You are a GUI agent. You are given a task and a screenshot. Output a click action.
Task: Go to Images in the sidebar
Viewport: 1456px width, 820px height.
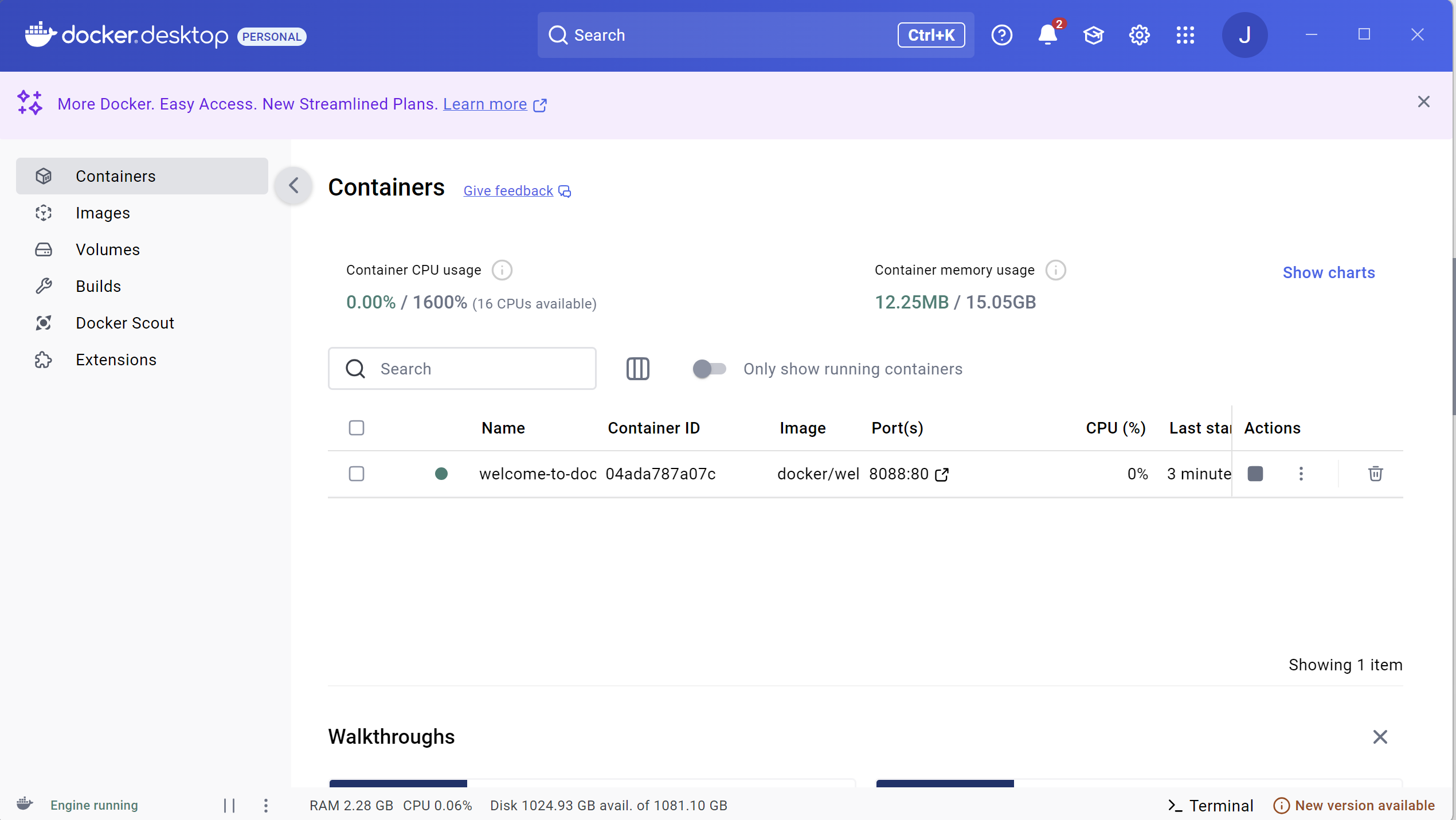103,213
